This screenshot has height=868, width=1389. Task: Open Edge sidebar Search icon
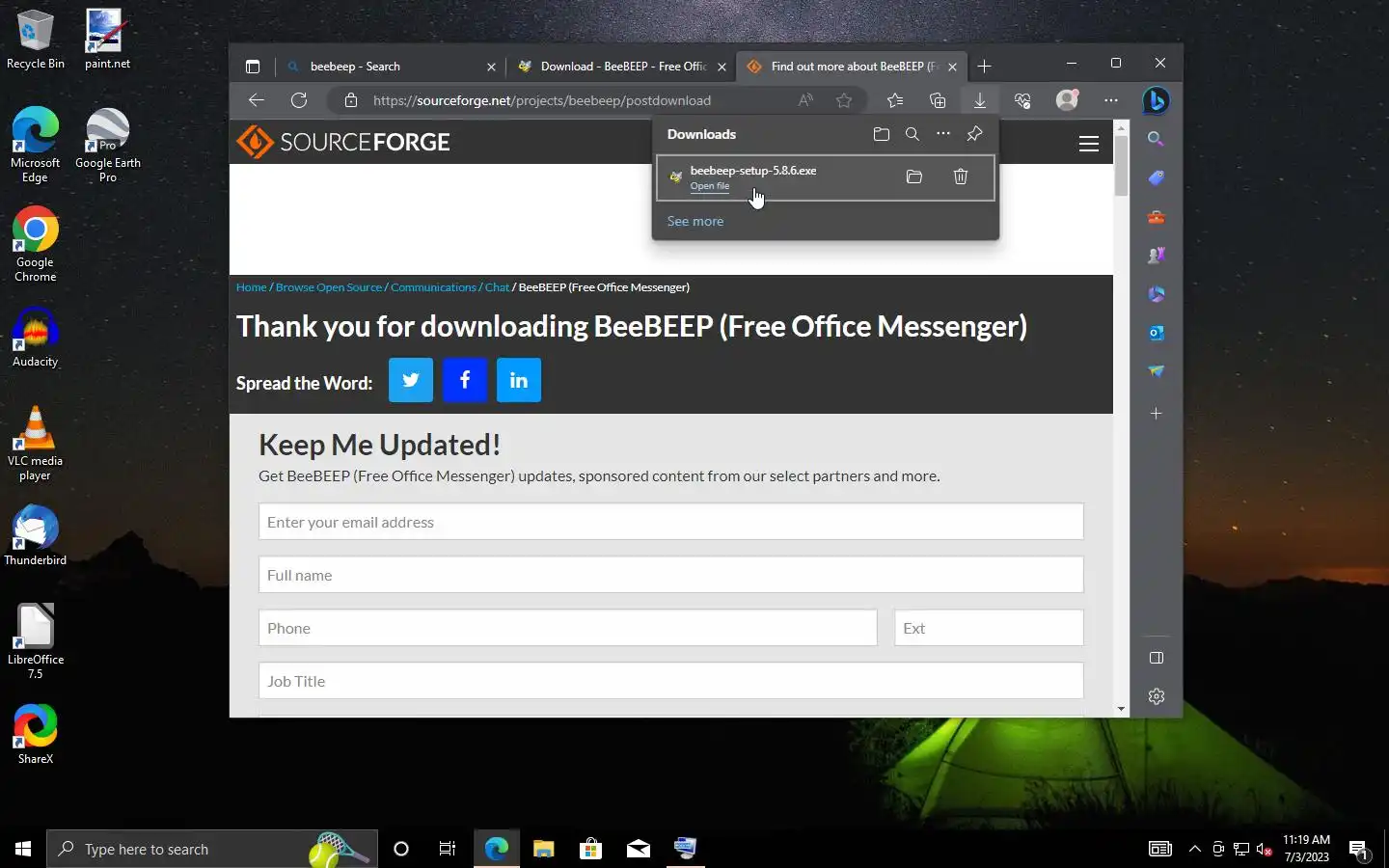coord(1156,139)
